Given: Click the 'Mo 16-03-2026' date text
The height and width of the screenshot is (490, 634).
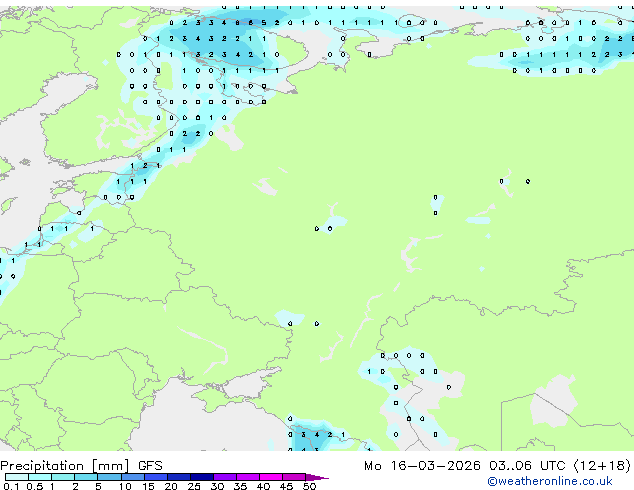Looking at the screenshot, I should pyautogui.click(x=422, y=466).
